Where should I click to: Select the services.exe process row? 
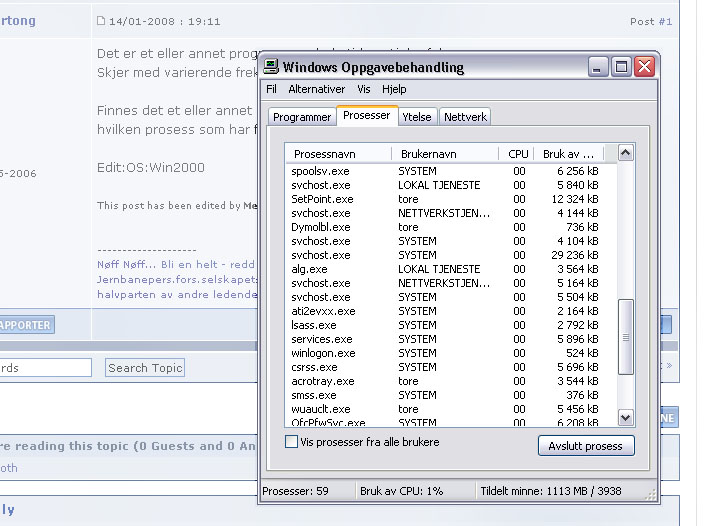pos(451,339)
